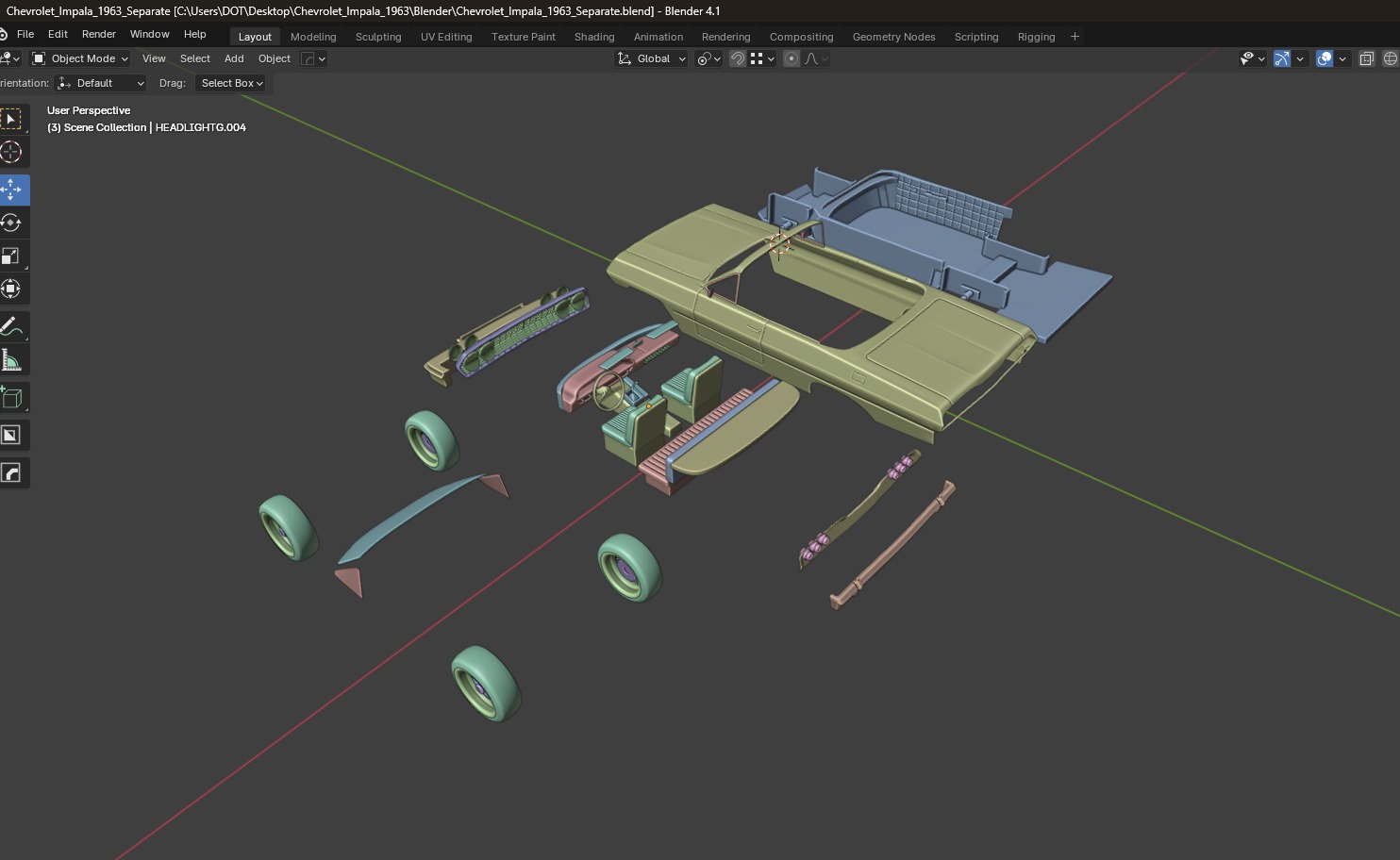This screenshot has height=860, width=1400.
Task: Expand the overlays options arrow
Action: (1342, 58)
